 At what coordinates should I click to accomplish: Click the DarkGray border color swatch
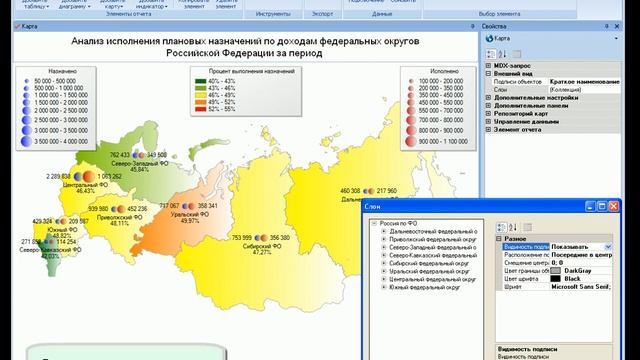pos(556,271)
